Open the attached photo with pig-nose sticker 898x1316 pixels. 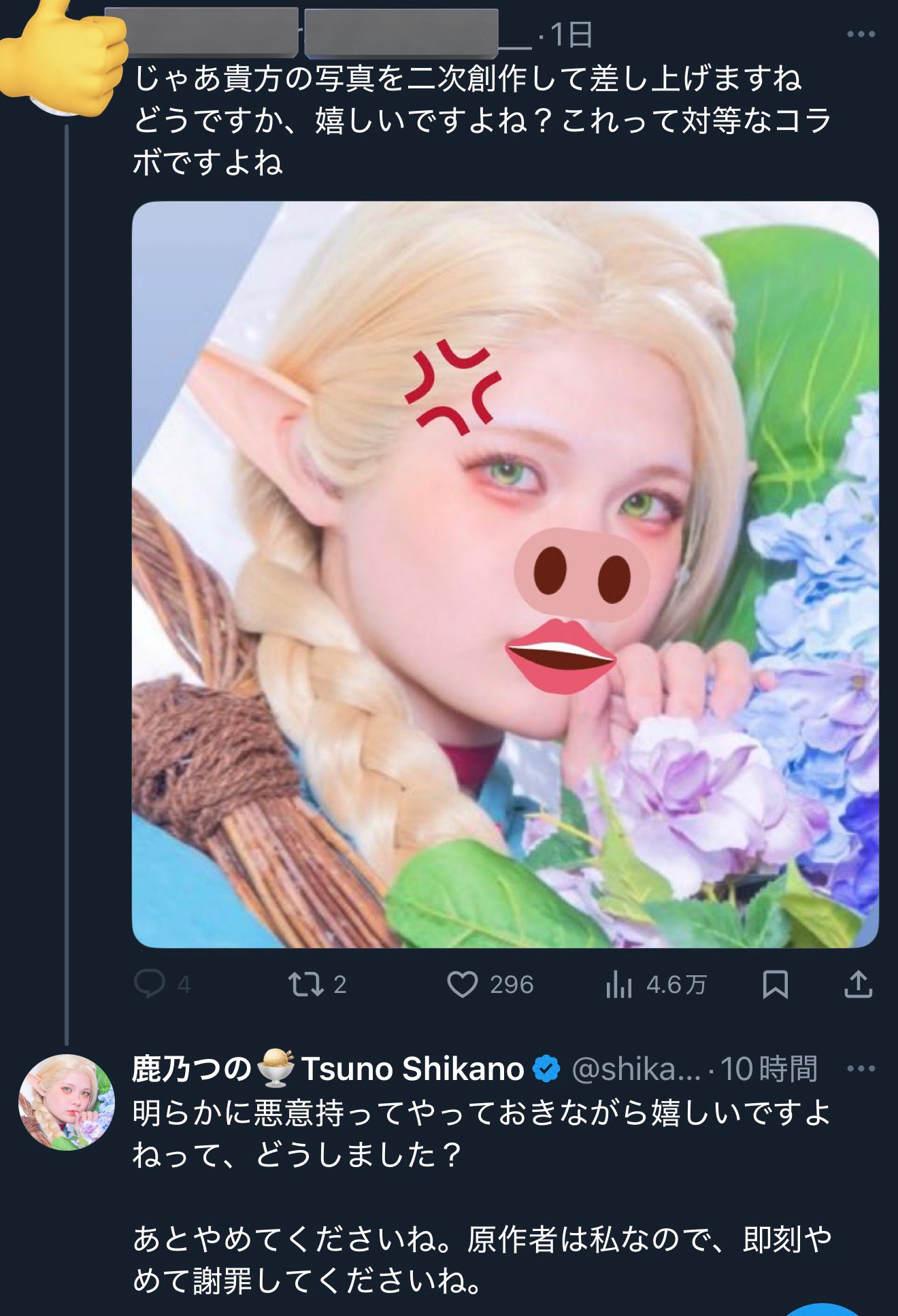coord(505,574)
